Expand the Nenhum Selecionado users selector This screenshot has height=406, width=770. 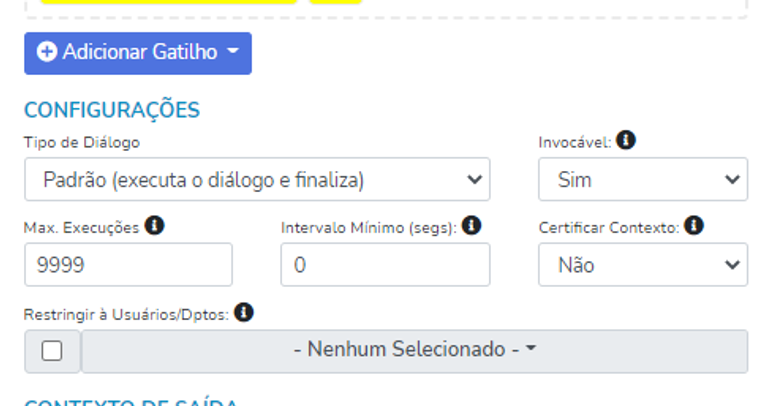pos(414,351)
